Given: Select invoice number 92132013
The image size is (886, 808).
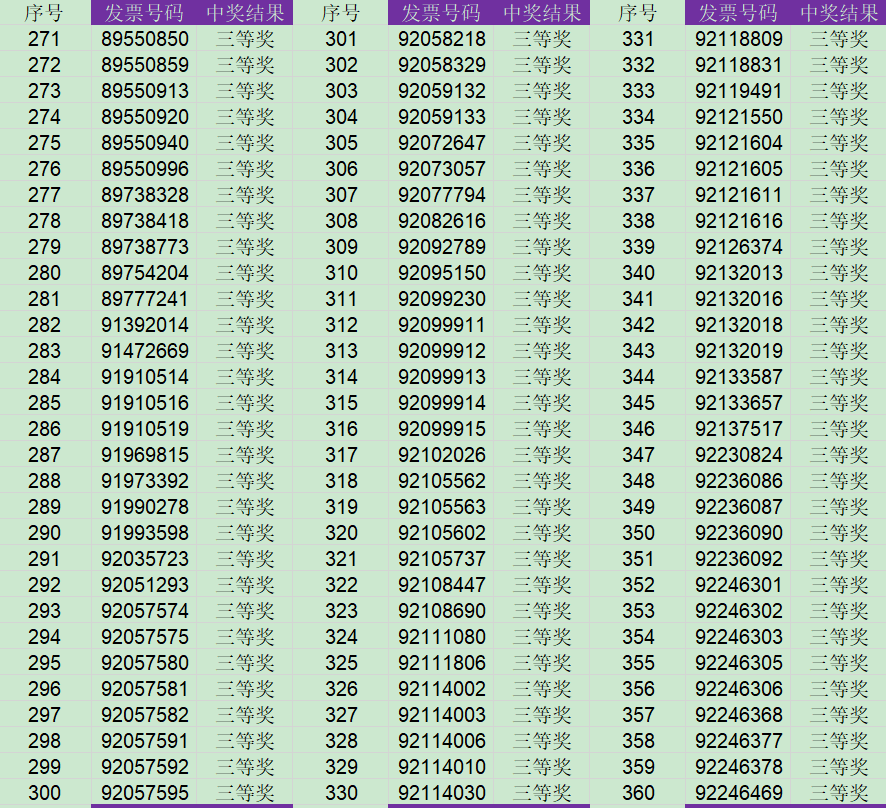Looking at the screenshot, I should 739,273.
